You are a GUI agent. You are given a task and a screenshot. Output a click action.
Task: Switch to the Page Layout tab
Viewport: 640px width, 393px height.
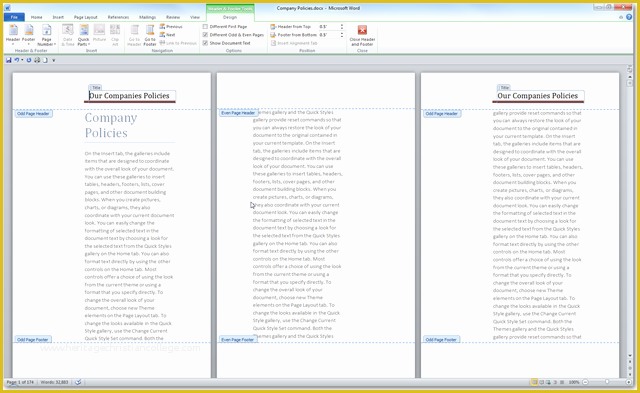click(85, 17)
